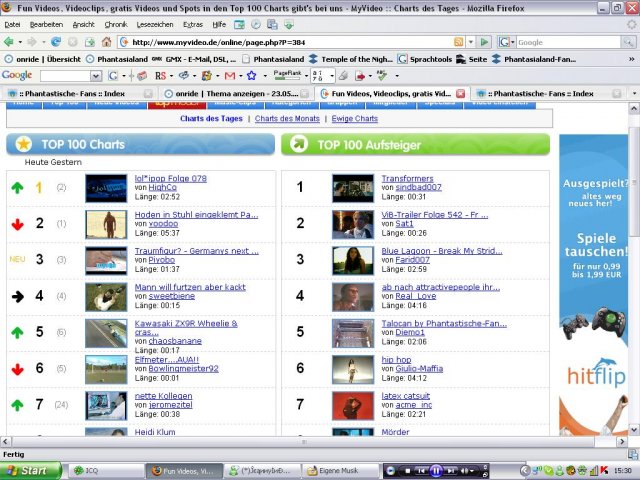
Task: Click the Kawasaki ZX9R Wheelie thumbnail
Action: coord(106,333)
